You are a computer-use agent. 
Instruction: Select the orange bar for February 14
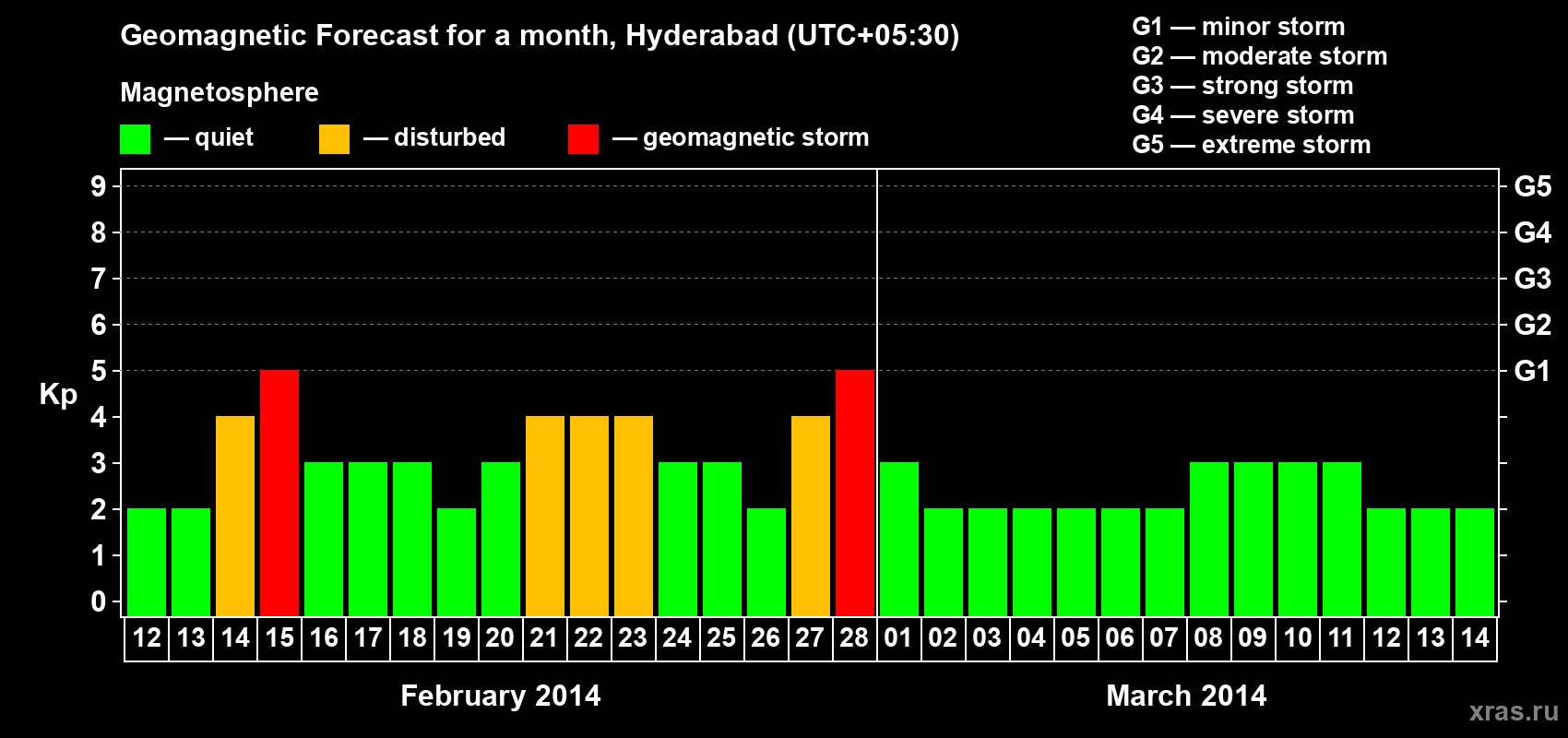235,516
